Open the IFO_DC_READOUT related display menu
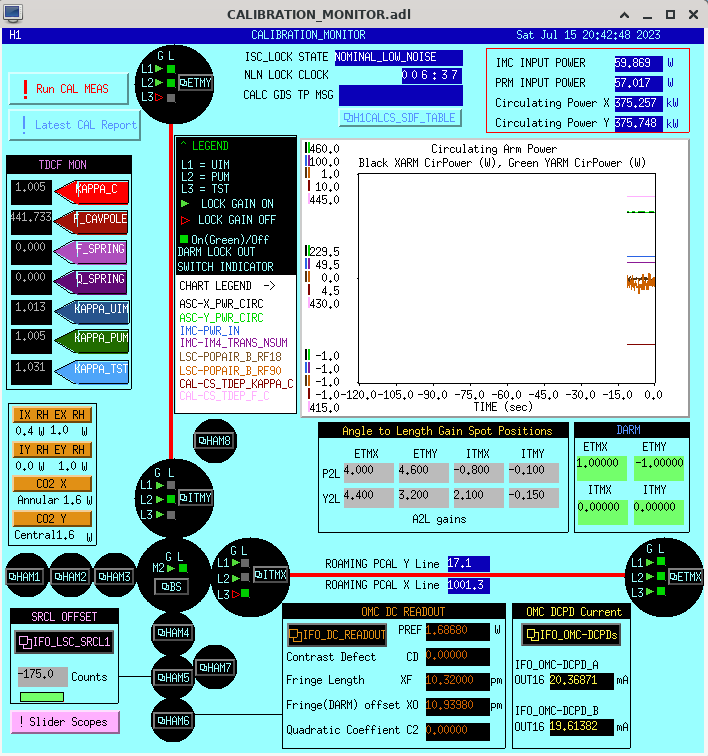Viewport: 708px width, 756px height. (x=337, y=635)
